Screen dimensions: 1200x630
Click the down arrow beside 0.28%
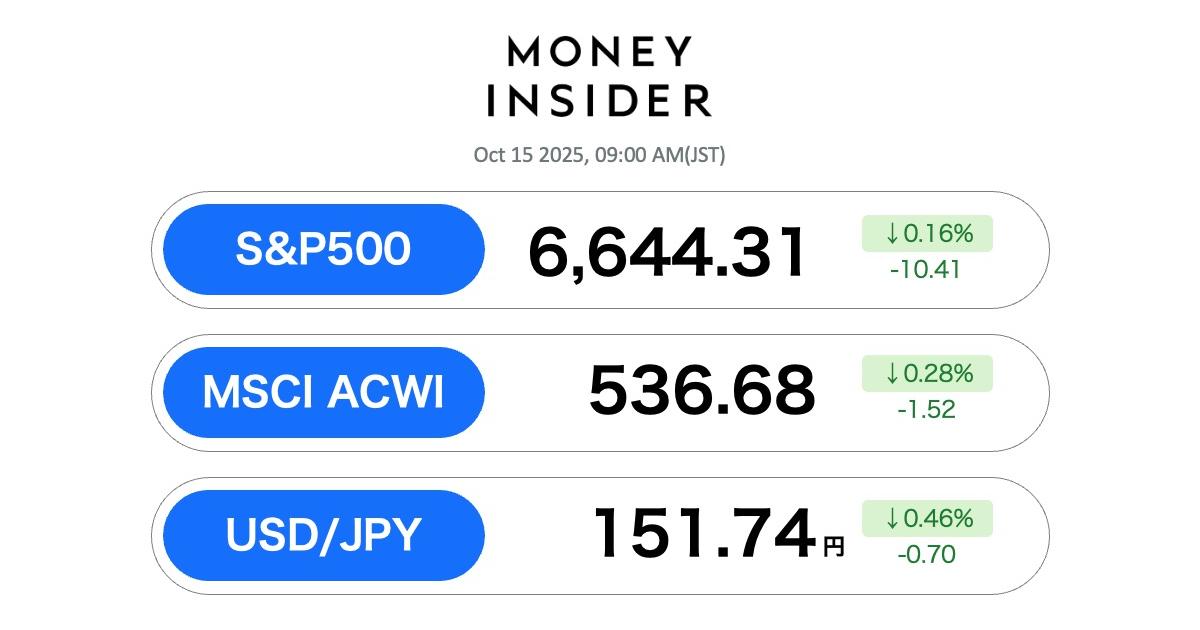point(892,374)
